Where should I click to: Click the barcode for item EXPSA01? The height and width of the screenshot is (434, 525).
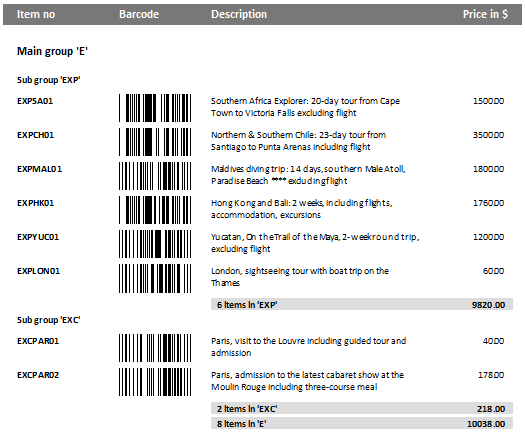[x=155, y=108]
